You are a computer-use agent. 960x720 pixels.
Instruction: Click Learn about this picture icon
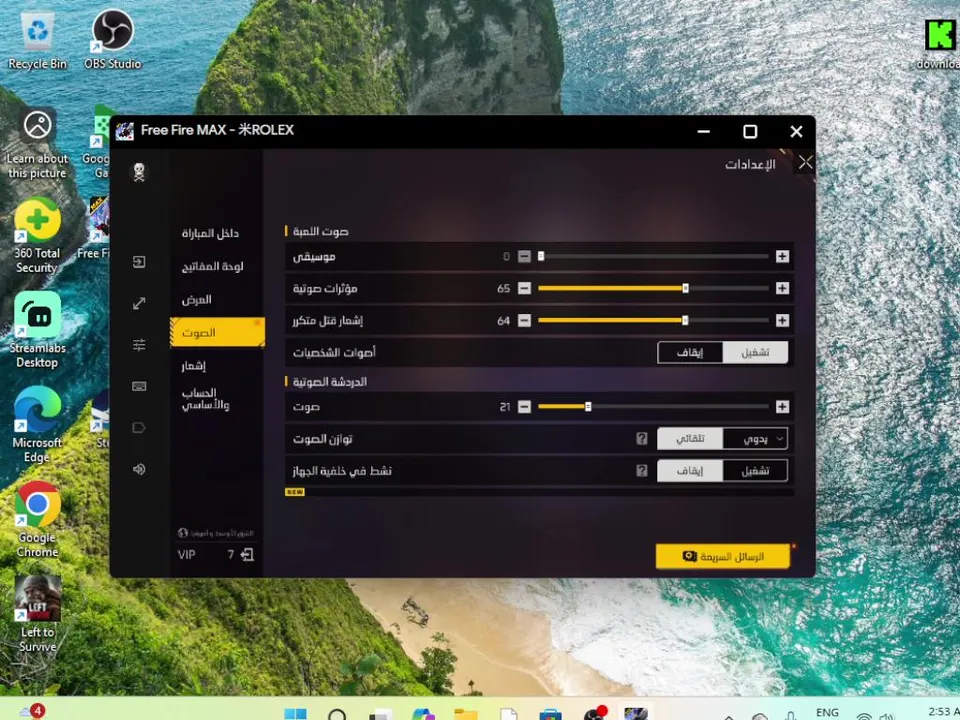pos(37,143)
